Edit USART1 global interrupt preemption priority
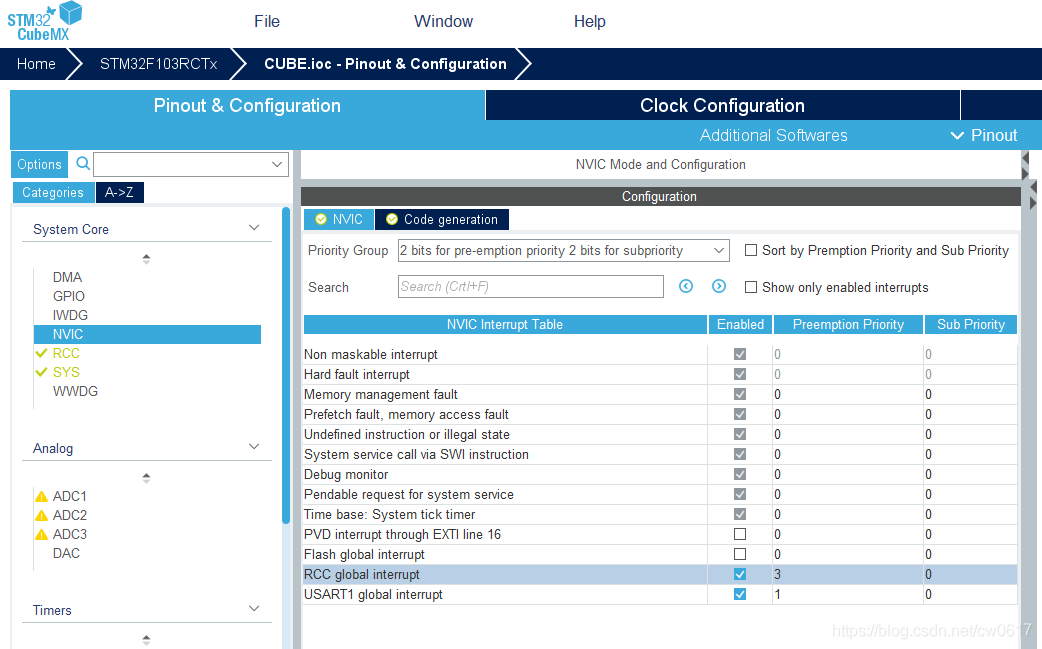Screen dimensions: 1042x649 [x=847, y=594]
